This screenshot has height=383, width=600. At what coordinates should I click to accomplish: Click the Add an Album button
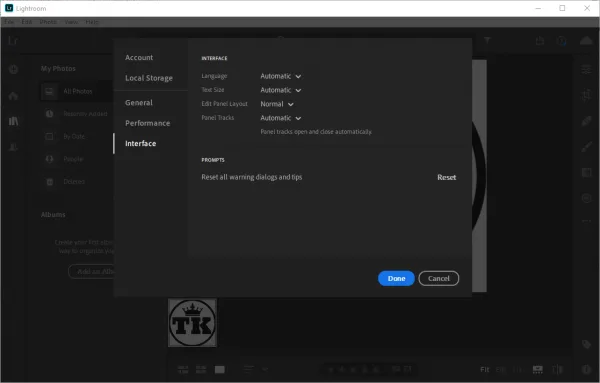point(91,271)
